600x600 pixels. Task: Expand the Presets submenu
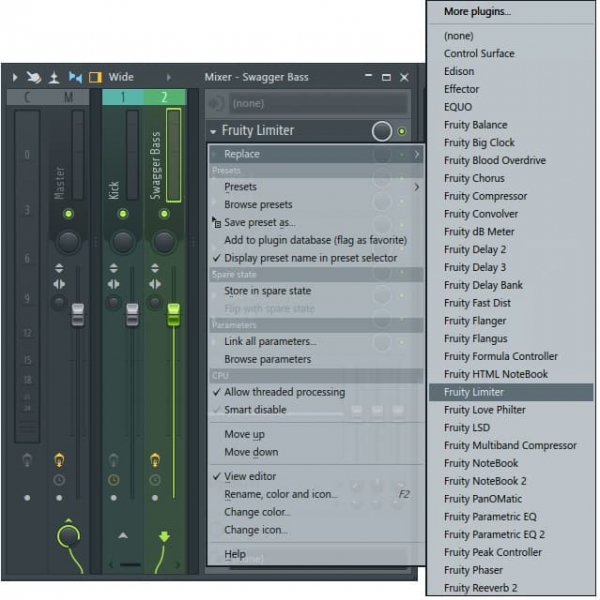click(317, 187)
